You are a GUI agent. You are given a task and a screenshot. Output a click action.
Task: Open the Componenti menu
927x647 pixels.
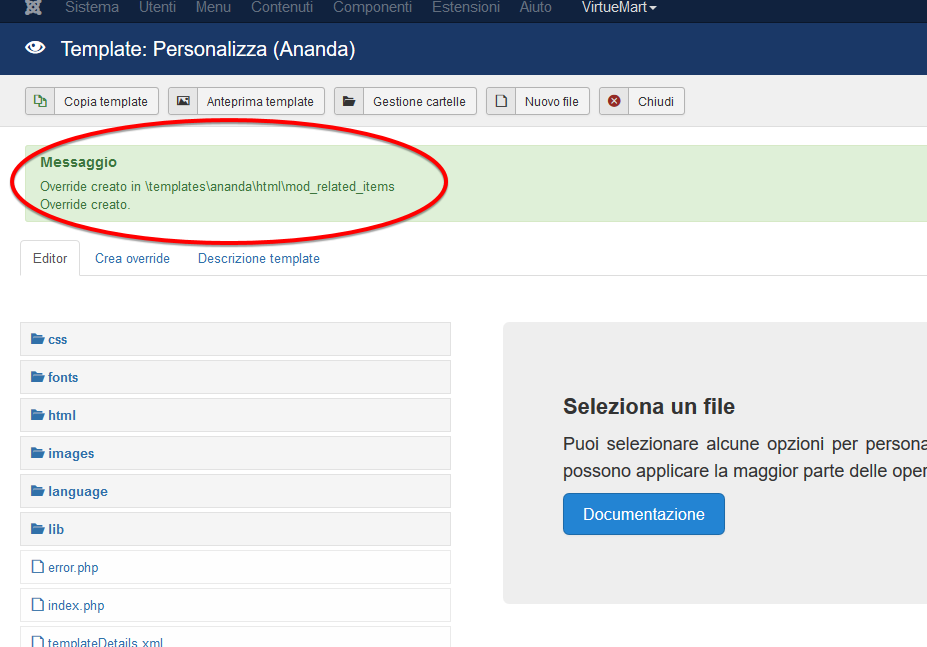click(372, 7)
